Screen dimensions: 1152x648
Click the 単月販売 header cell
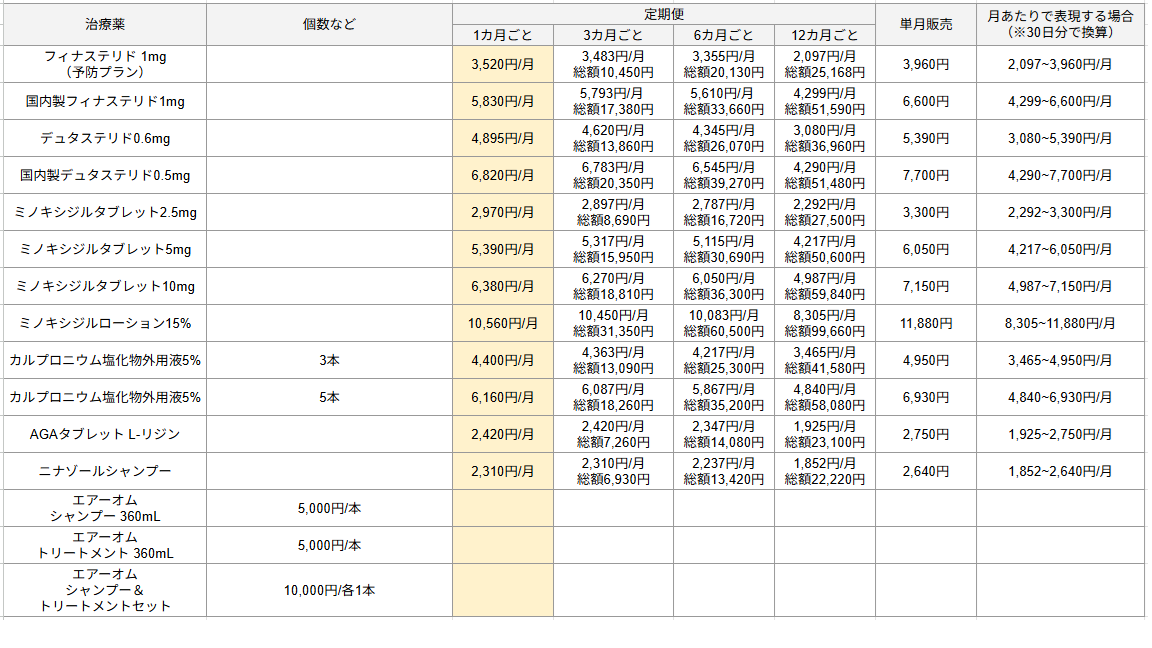coord(926,24)
